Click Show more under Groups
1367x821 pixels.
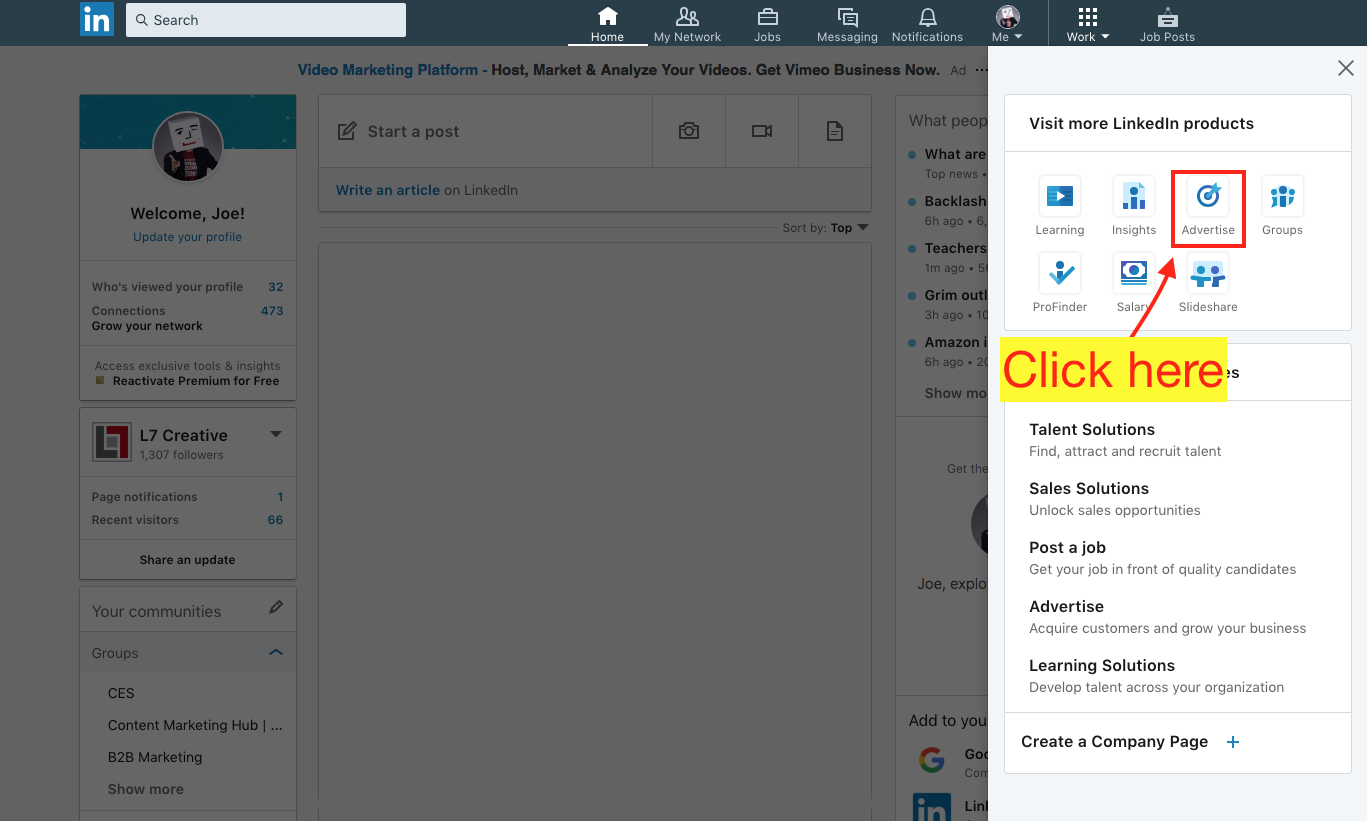146,789
